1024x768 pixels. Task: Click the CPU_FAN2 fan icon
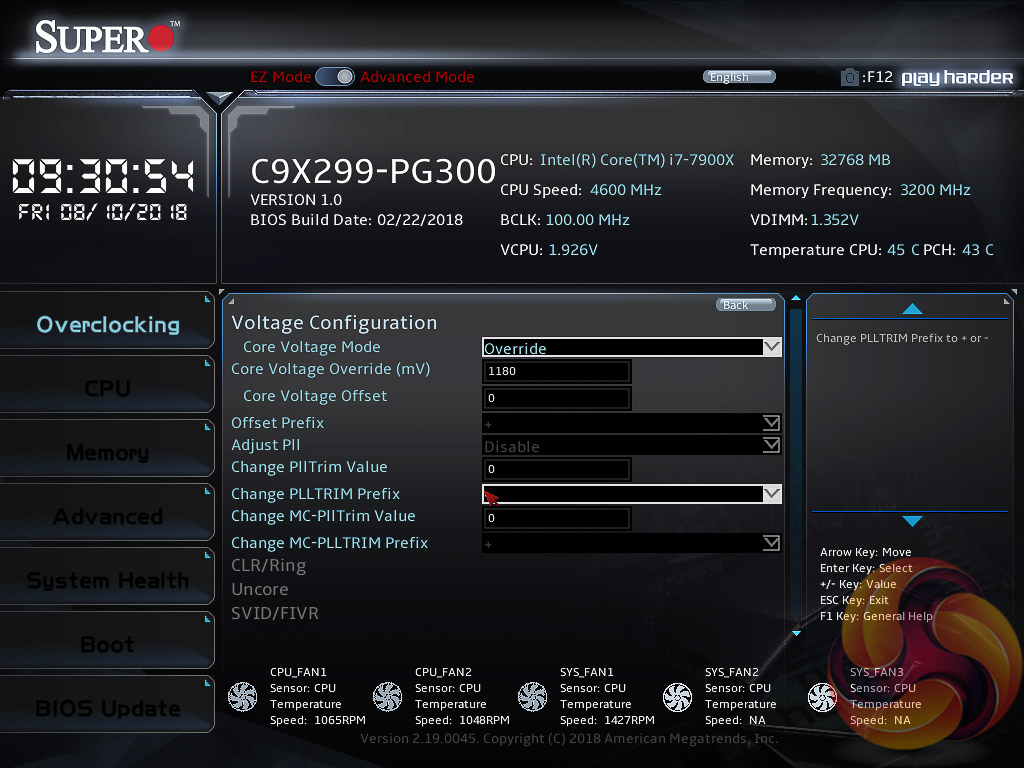tap(387, 696)
